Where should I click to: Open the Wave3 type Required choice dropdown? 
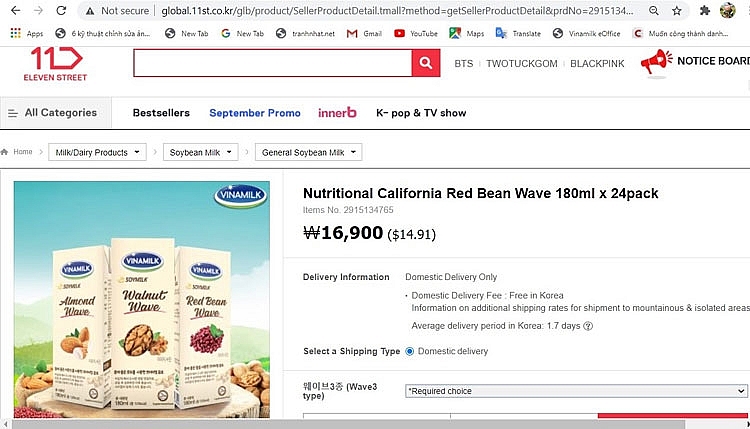(x=576, y=391)
